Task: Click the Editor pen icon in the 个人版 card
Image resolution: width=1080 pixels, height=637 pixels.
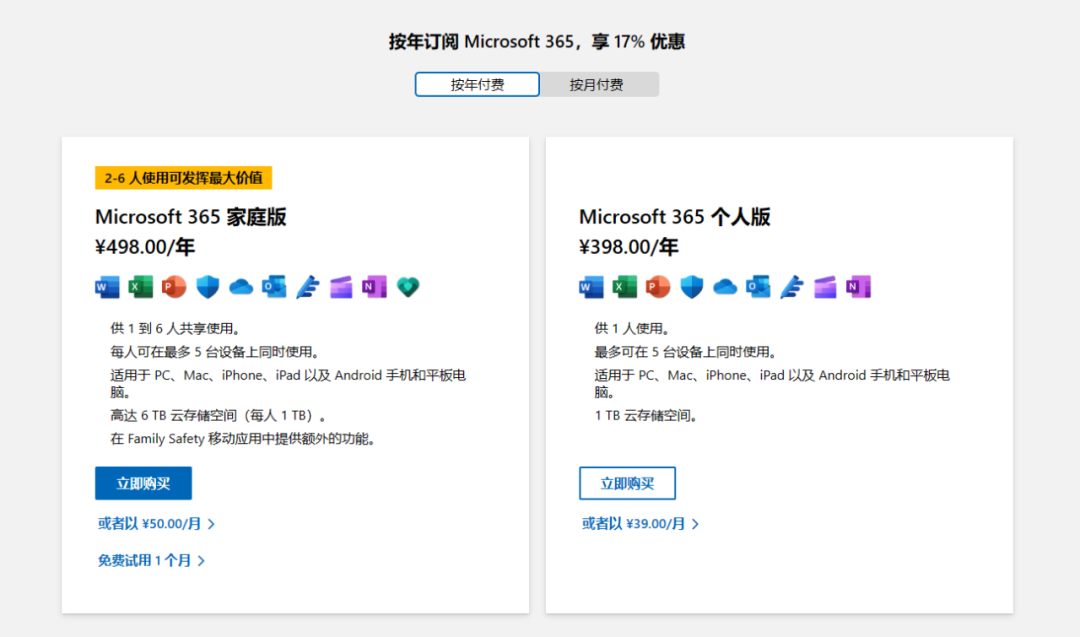Action: (792, 286)
